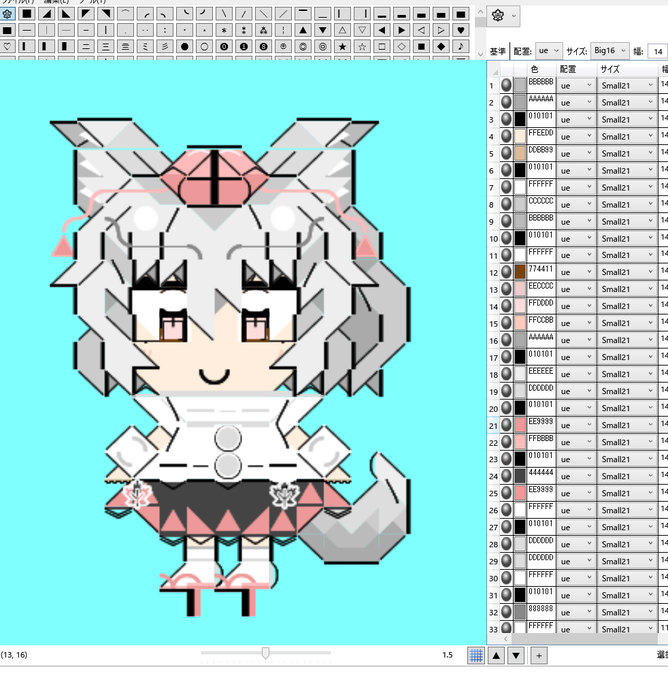This screenshot has height=680, width=668.
Task: Pick the filled diamond shape
Action: point(441,46)
